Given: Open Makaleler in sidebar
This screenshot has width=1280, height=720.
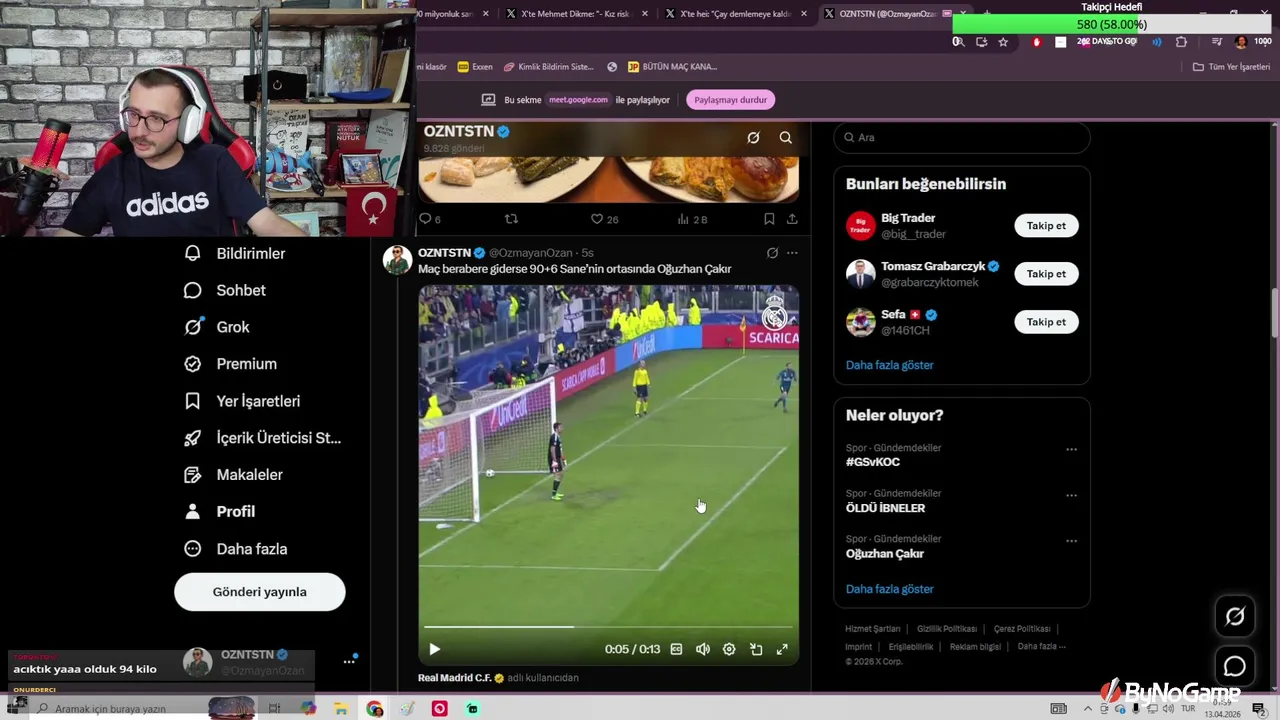Looking at the screenshot, I should (234, 475).
